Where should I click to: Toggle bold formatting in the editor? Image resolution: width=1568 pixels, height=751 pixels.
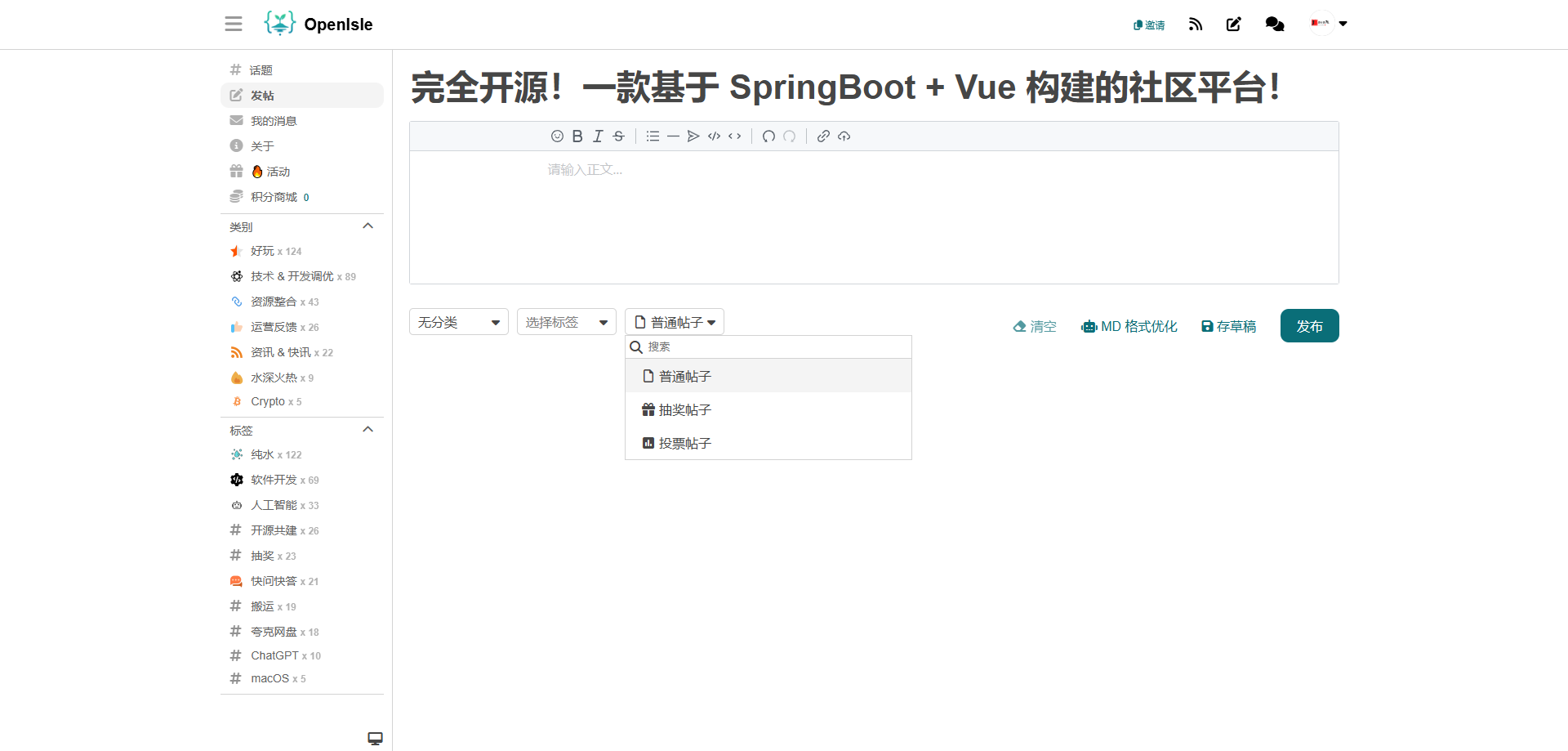(577, 136)
